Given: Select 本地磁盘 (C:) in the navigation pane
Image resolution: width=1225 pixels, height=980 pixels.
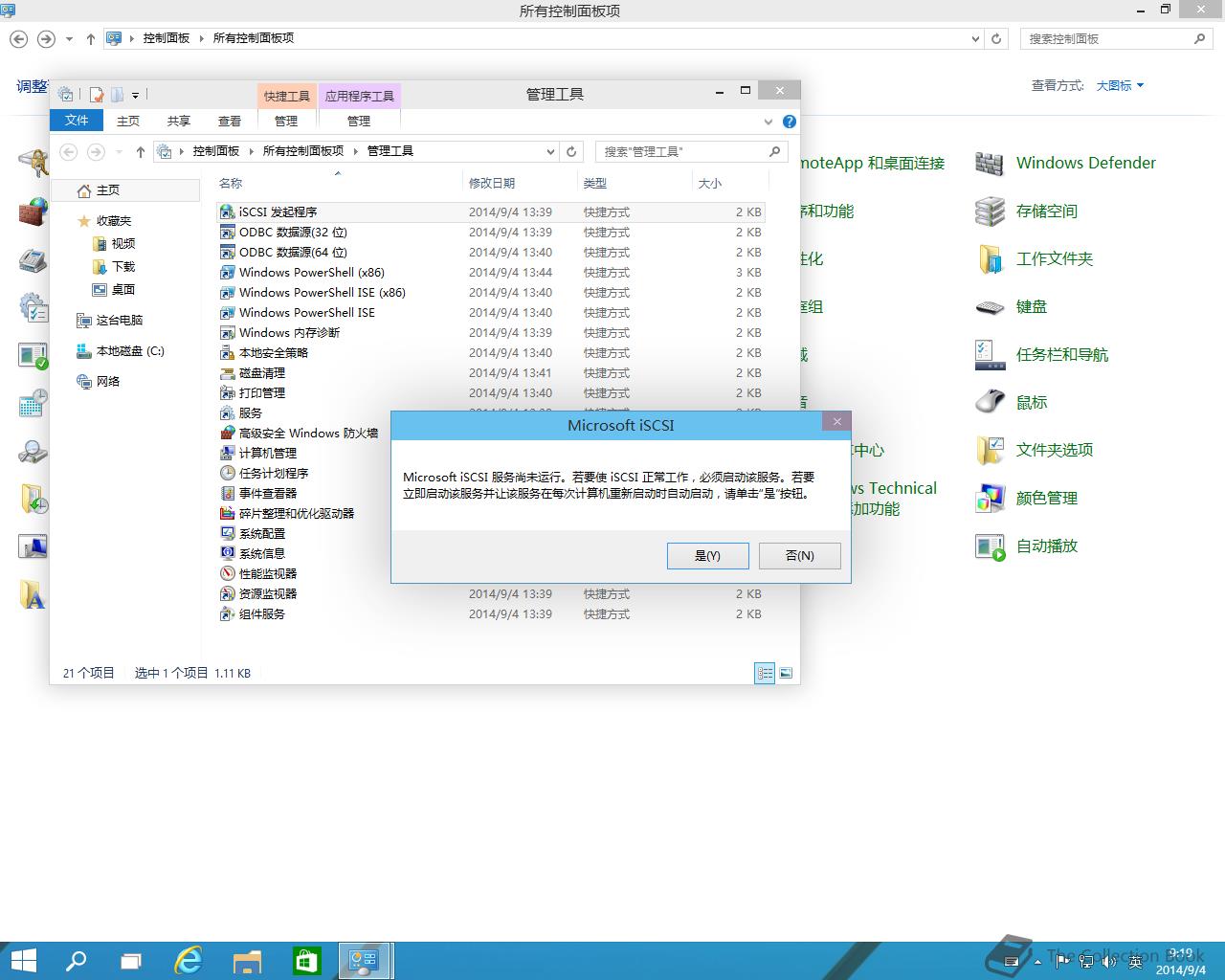Looking at the screenshot, I should (120, 351).
